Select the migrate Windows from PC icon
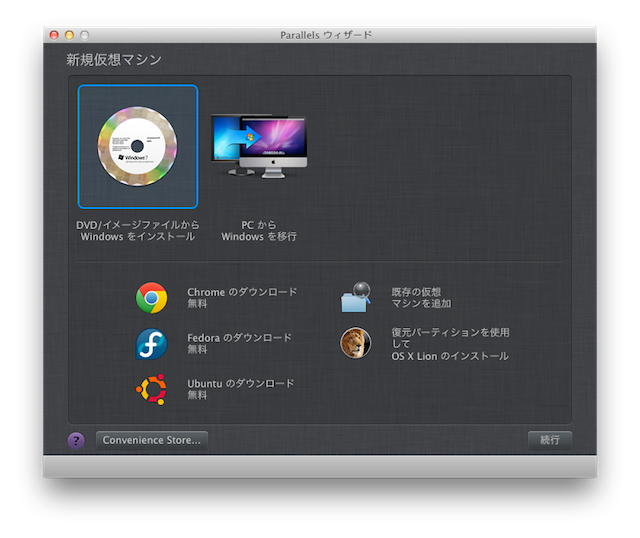The width and height of the screenshot is (640, 538). (x=259, y=146)
